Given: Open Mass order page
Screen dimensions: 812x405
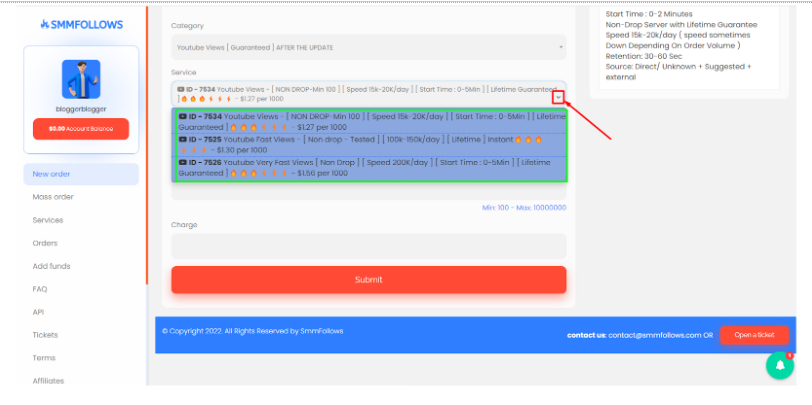Looking at the screenshot, I should point(53,197).
